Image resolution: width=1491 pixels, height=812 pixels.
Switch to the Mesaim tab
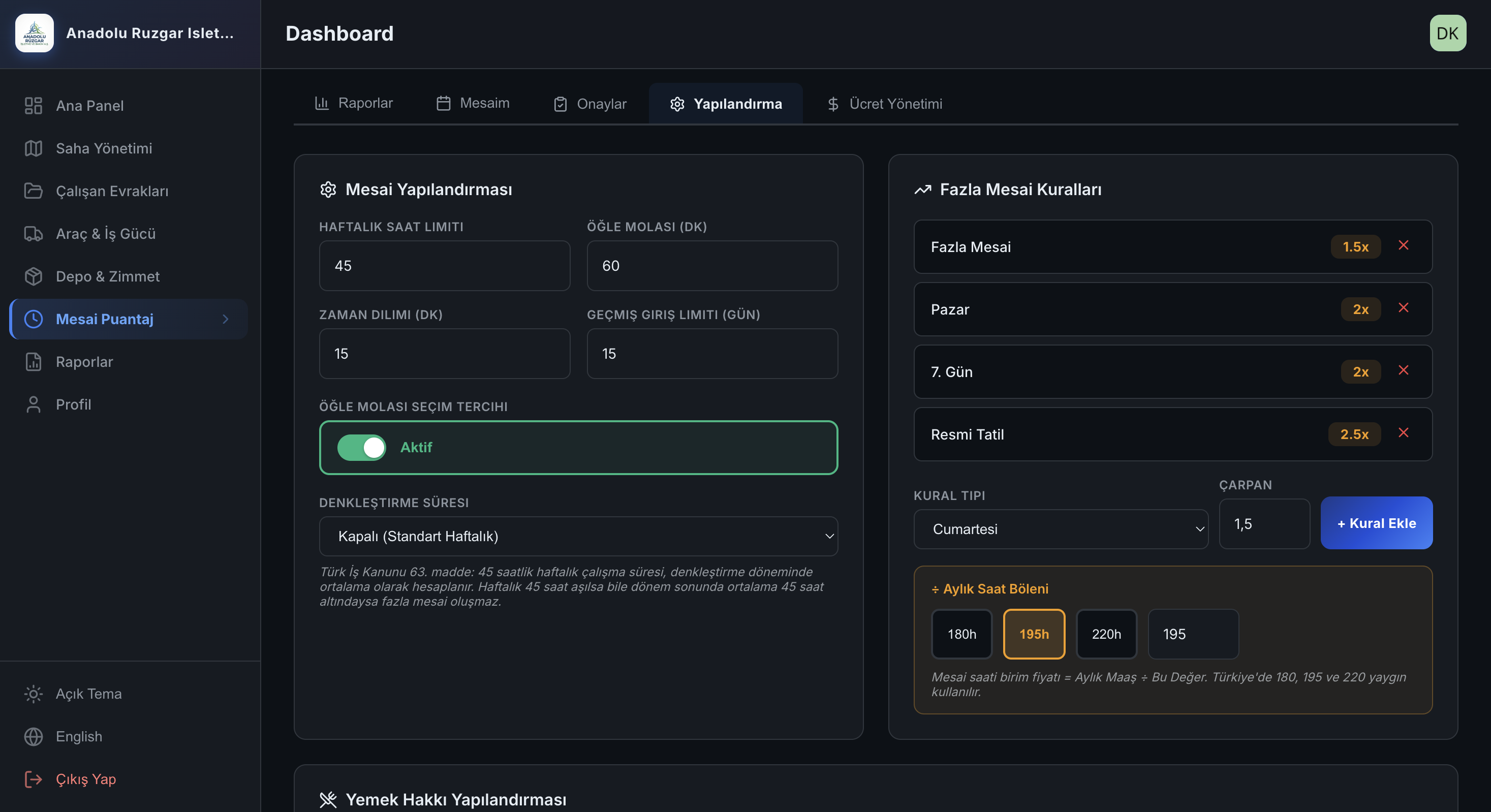point(473,103)
